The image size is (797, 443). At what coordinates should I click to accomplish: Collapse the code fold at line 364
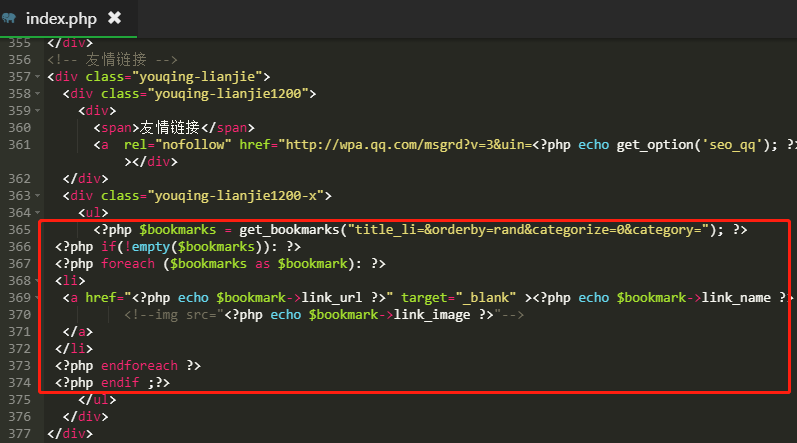38,213
